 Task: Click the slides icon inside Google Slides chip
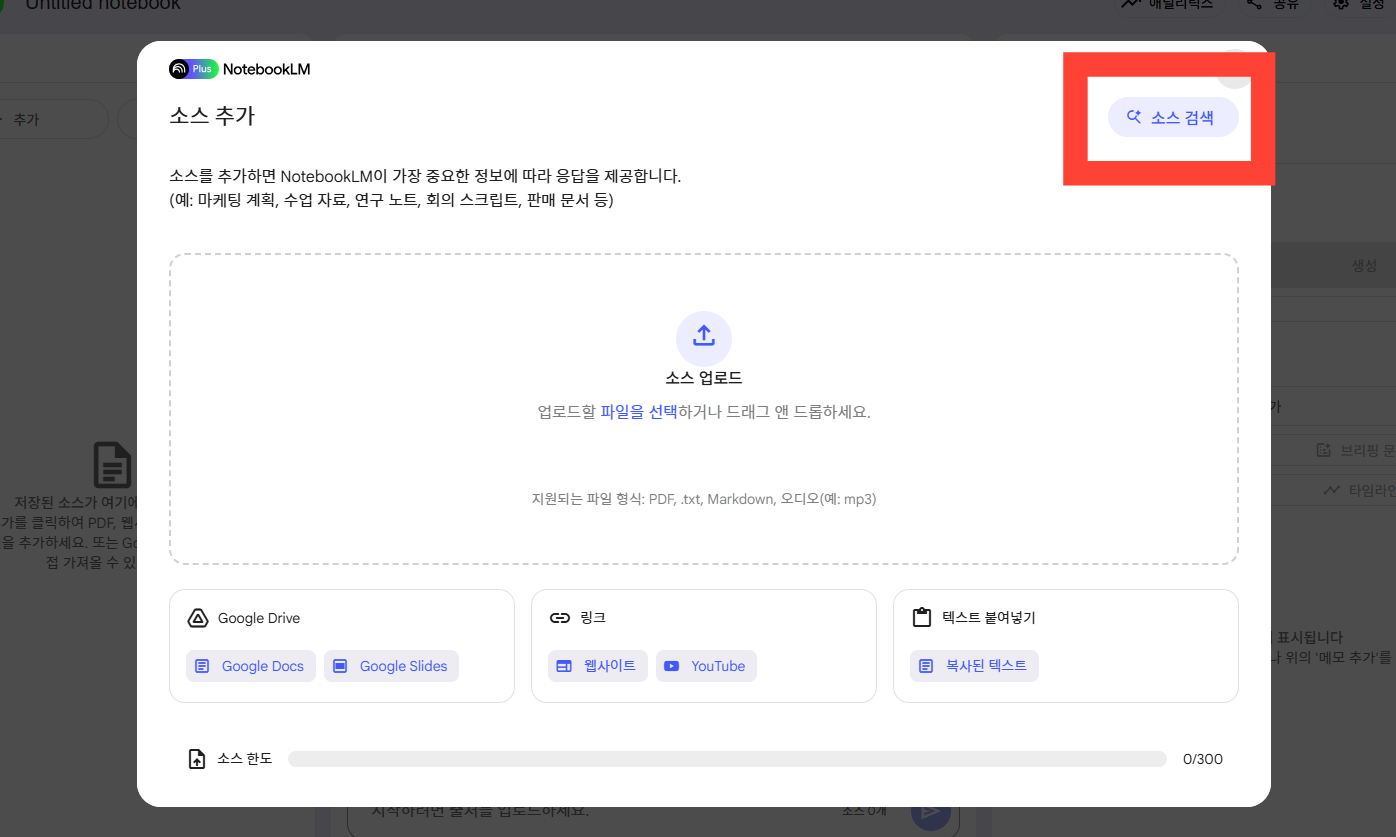click(x=340, y=666)
